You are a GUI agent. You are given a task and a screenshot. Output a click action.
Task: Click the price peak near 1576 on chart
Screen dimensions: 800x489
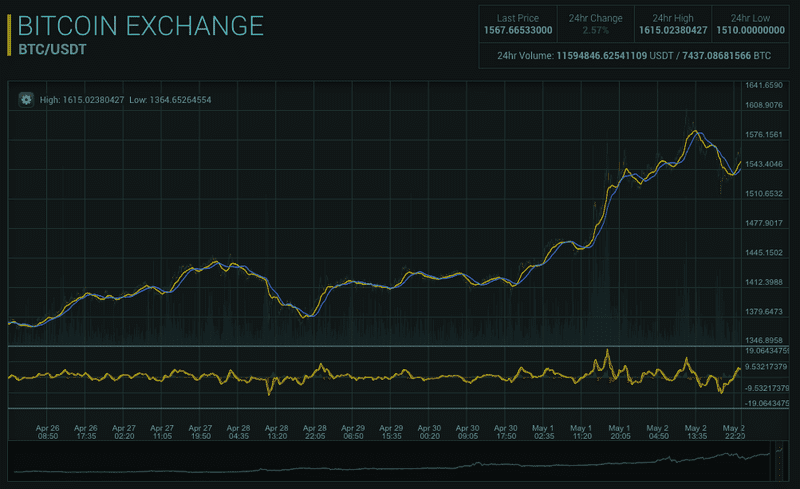(x=695, y=132)
